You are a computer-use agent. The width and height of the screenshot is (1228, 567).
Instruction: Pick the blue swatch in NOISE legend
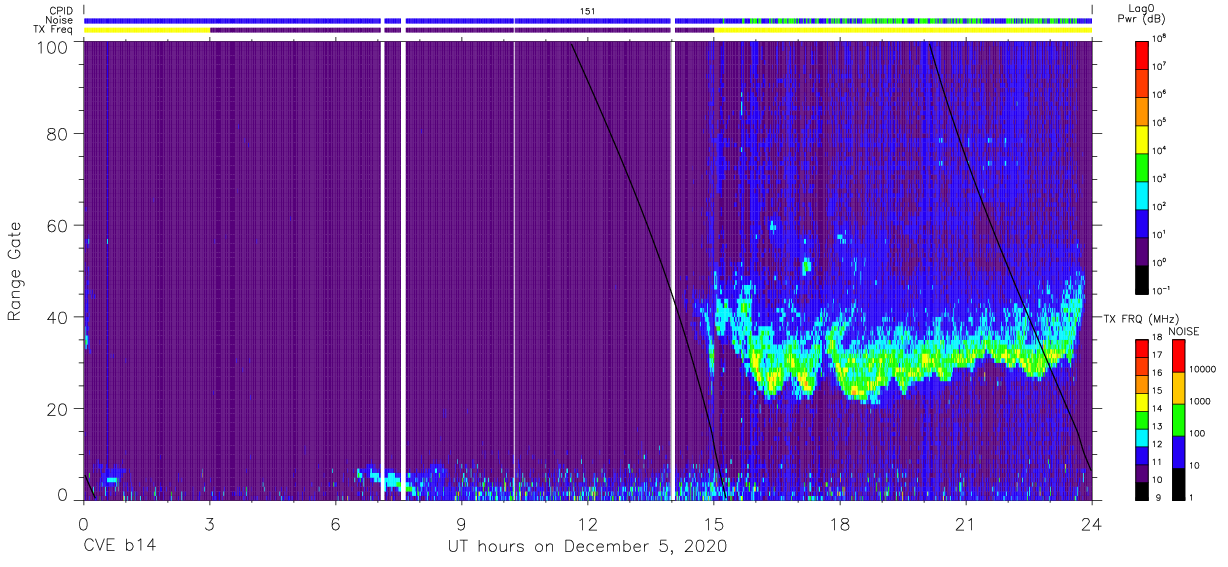(1178, 452)
